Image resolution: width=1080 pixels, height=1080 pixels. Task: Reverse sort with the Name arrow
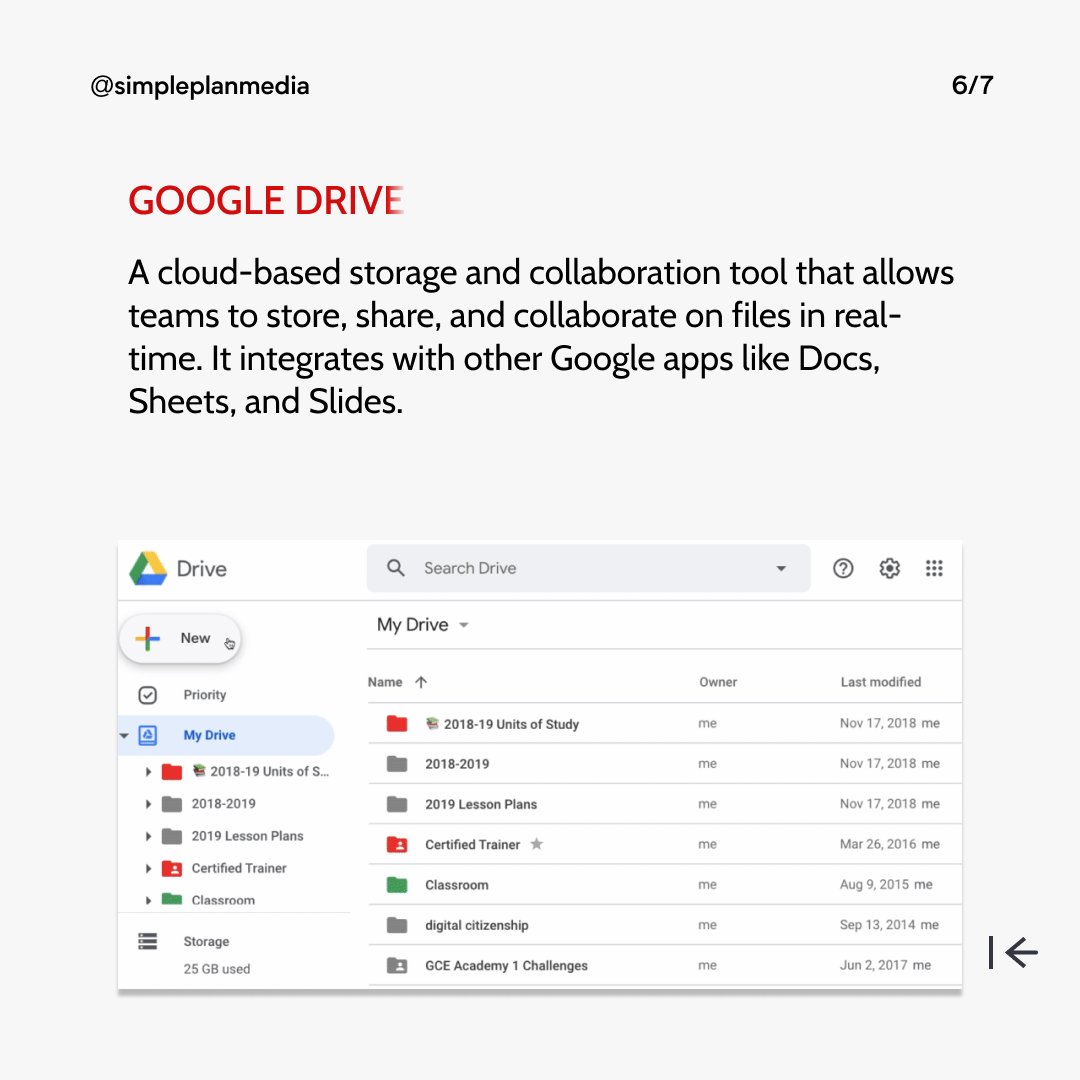pyautogui.click(x=421, y=682)
